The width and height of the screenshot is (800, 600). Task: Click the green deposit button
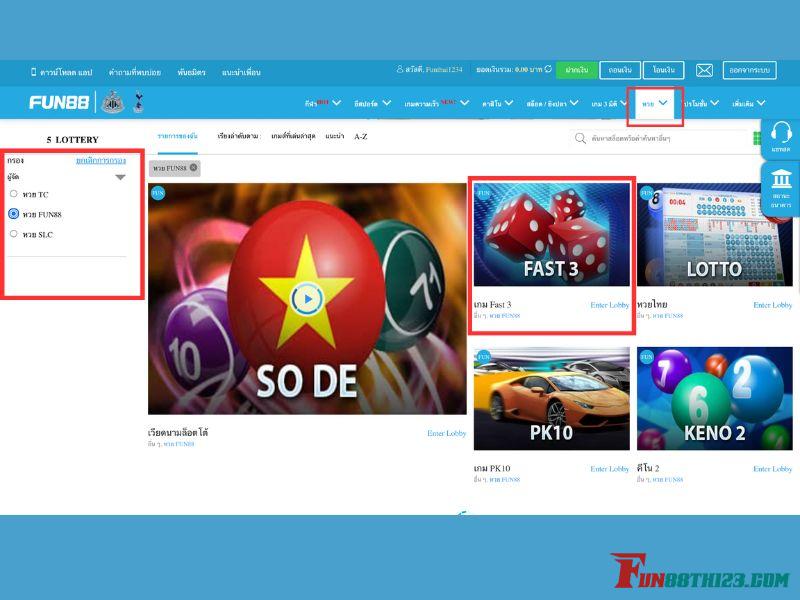coord(577,70)
